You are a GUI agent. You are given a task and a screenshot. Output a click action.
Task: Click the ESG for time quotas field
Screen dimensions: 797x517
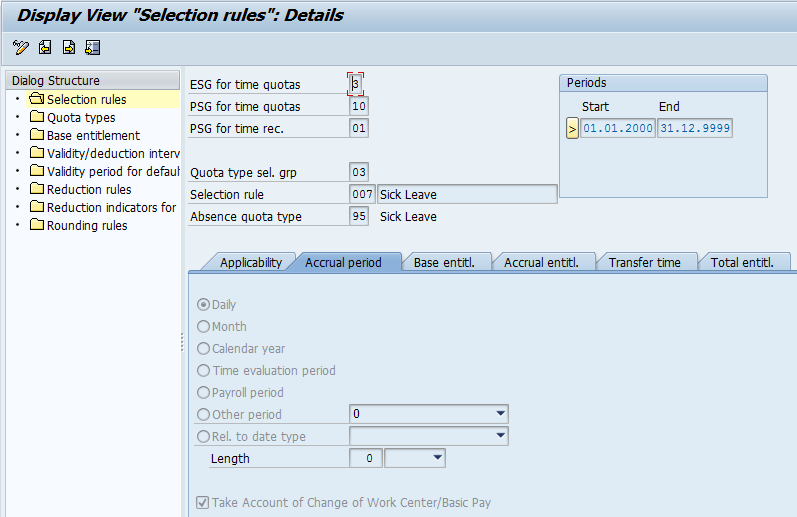coord(356,85)
